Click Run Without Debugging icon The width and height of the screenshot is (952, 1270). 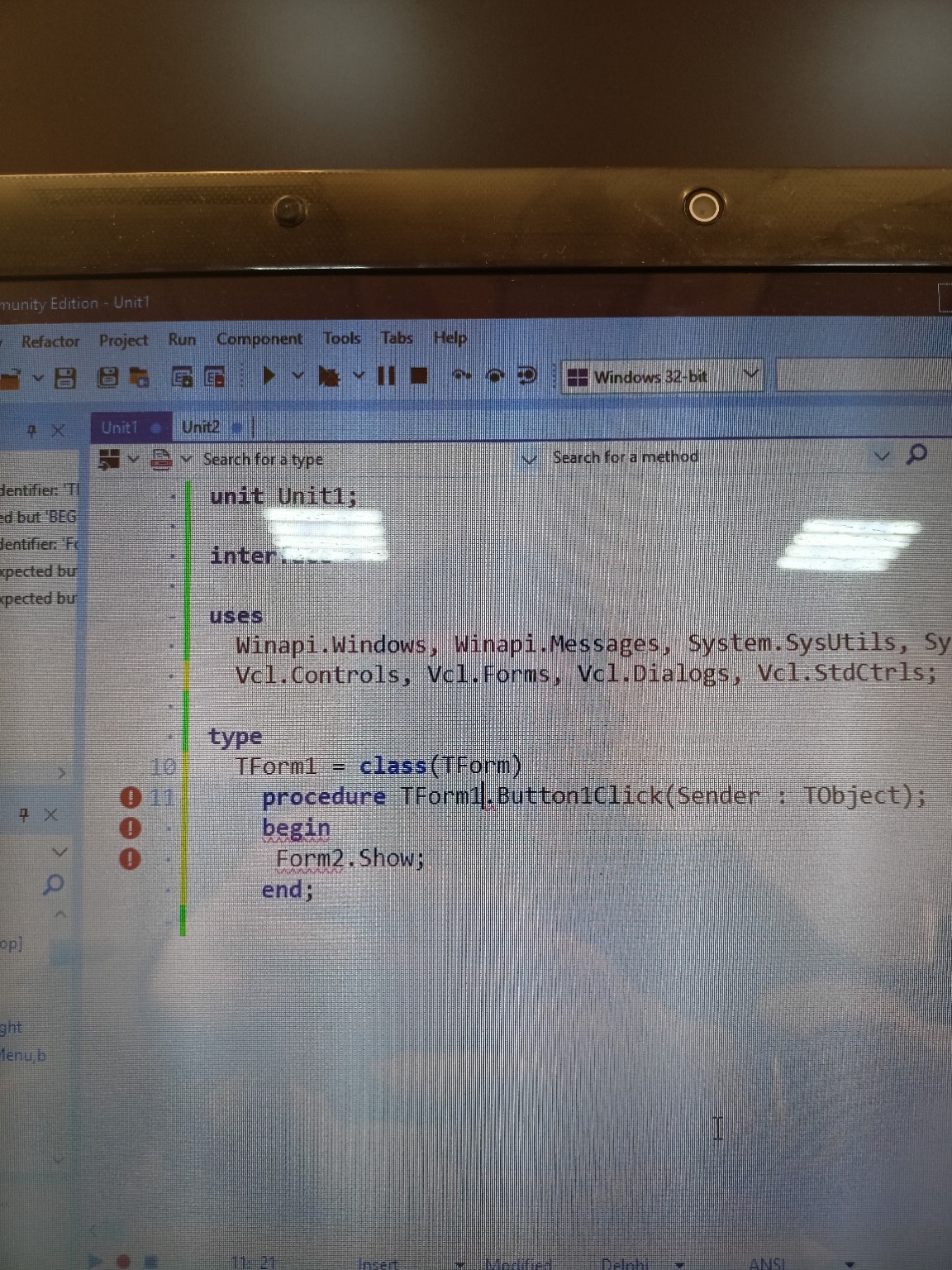329,377
